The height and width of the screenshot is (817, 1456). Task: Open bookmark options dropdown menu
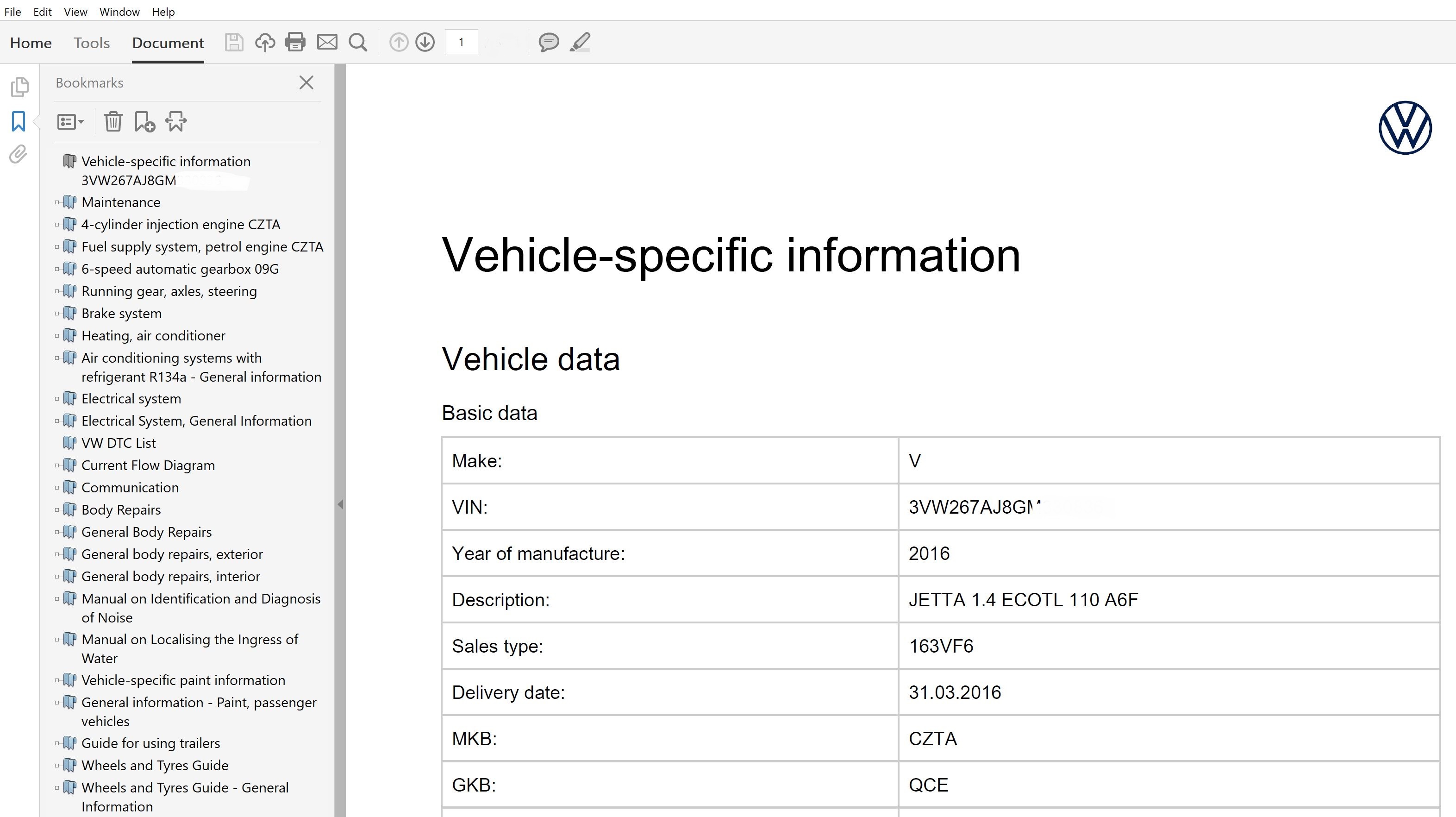[x=71, y=121]
